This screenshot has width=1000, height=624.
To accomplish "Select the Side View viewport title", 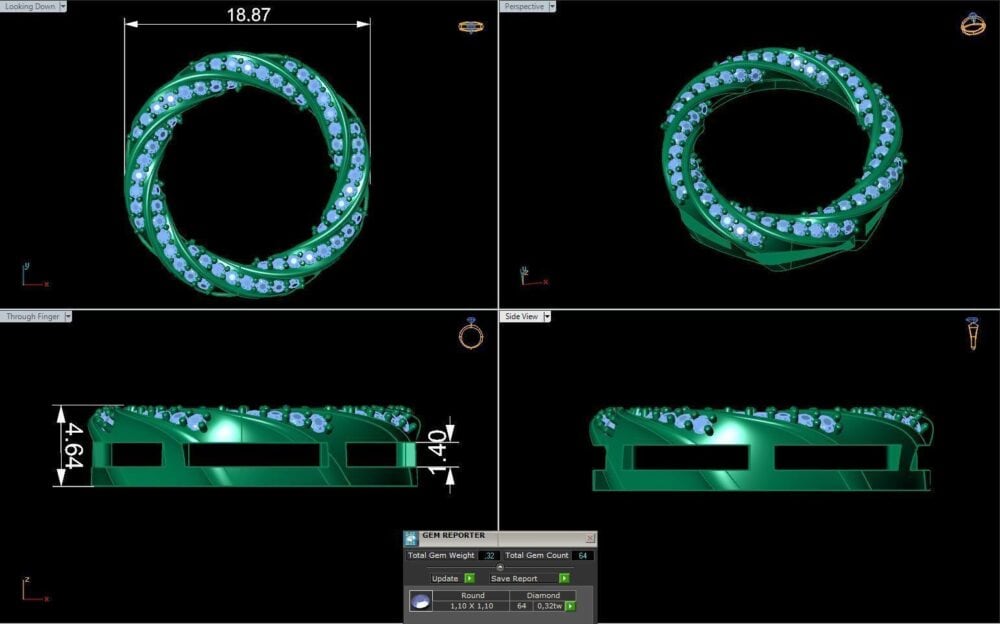I will 523,316.
